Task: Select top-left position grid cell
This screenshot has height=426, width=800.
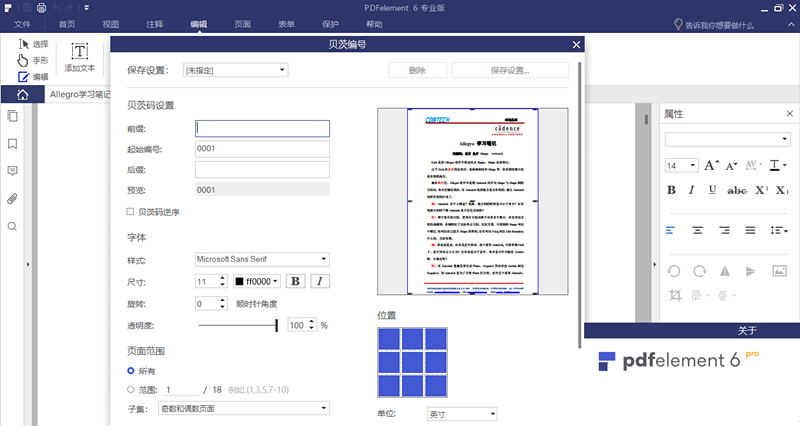Action: click(388, 339)
